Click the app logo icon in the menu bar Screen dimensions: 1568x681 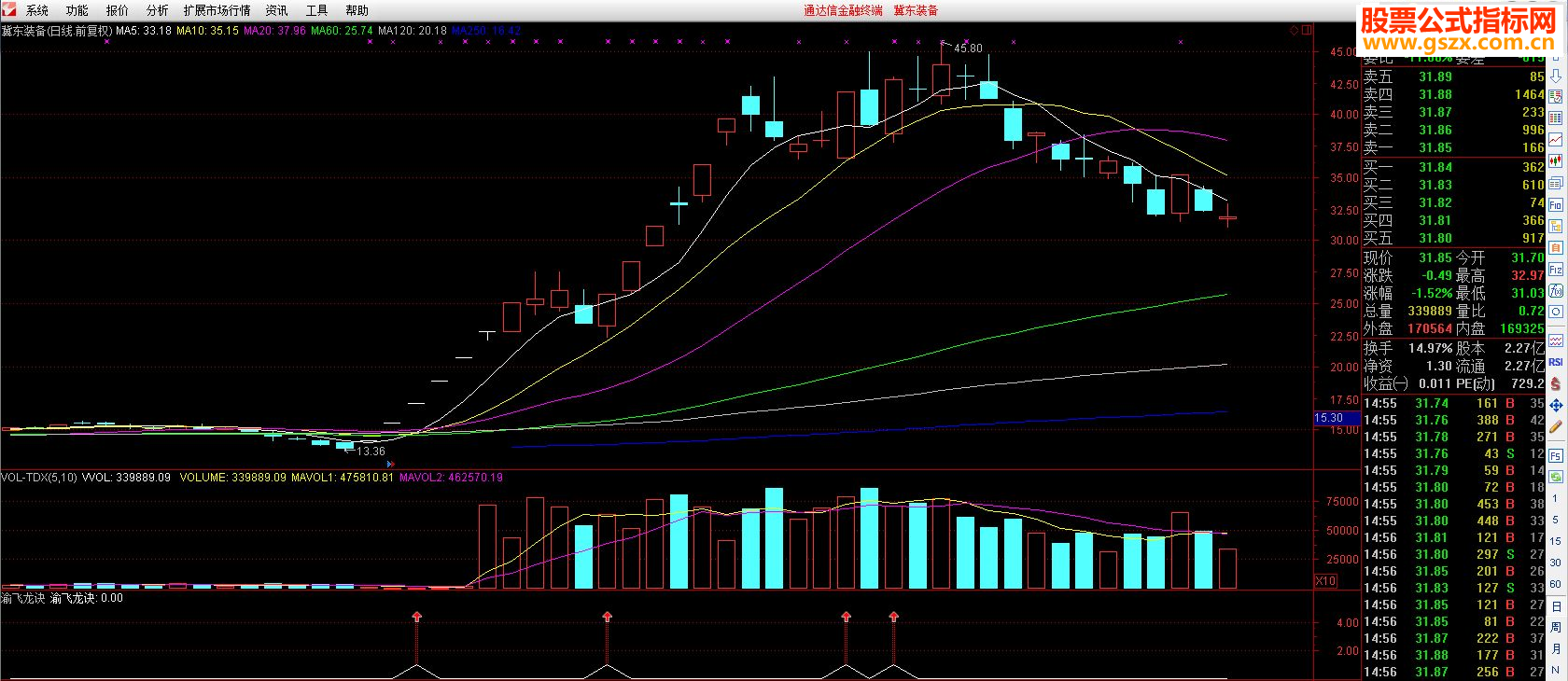tap(10, 10)
